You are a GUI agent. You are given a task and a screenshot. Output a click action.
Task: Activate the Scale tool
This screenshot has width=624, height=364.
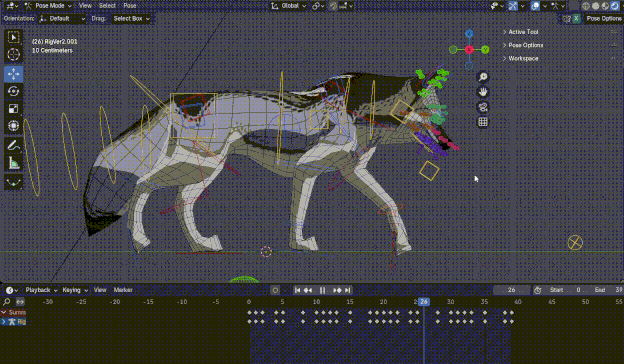pyautogui.click(x=14, y=109)
